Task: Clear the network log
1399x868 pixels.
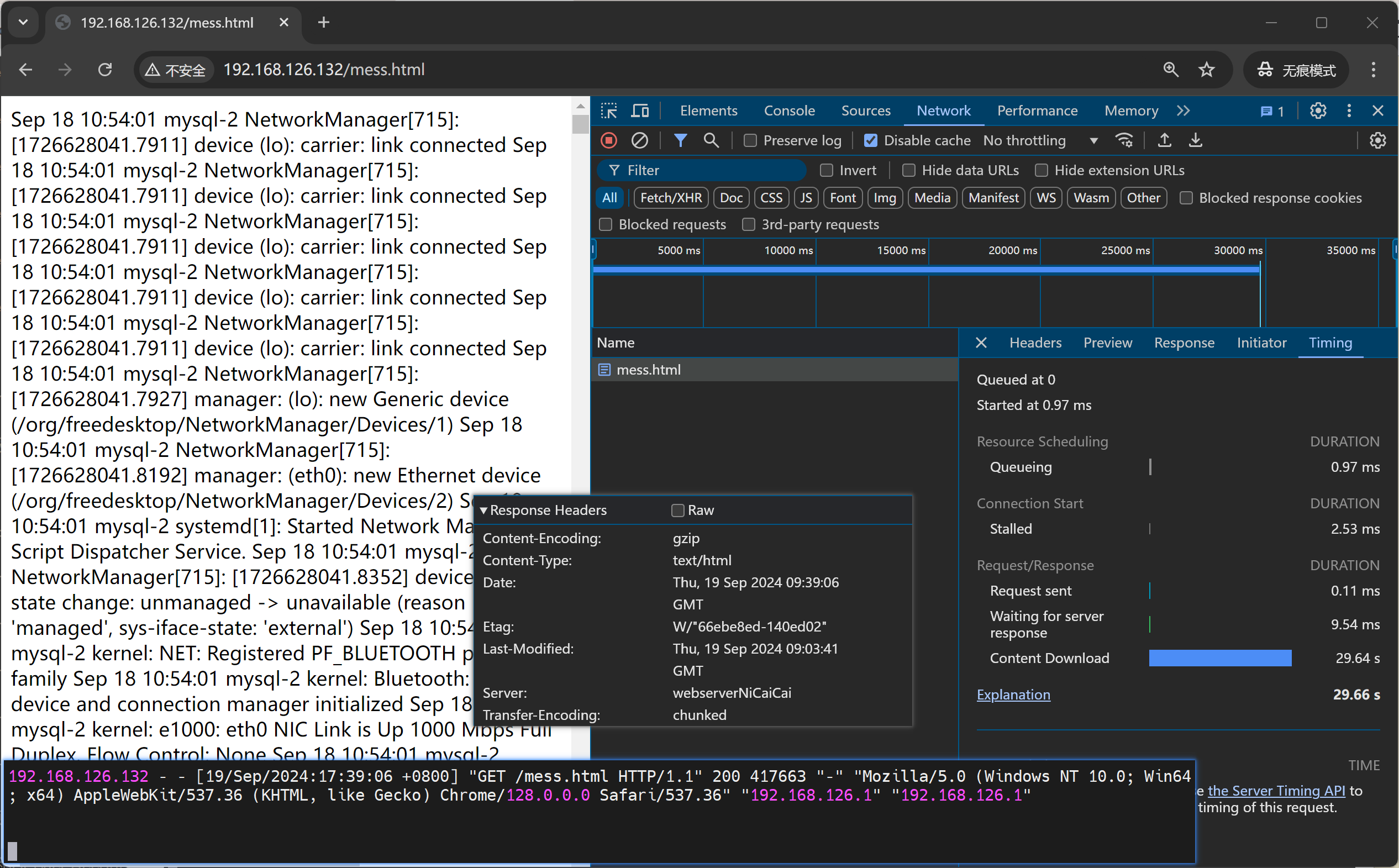Action: click(x=639, y=140)
